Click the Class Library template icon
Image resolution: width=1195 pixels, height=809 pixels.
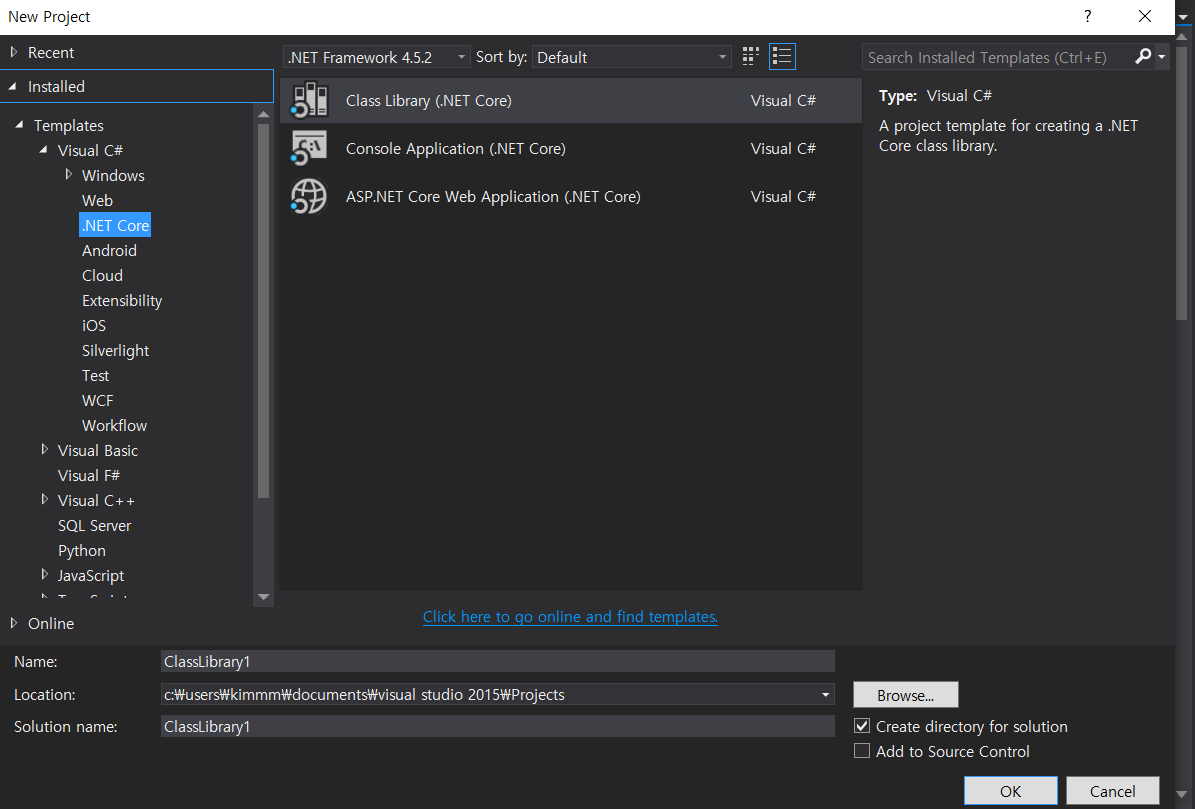(309, 101)
